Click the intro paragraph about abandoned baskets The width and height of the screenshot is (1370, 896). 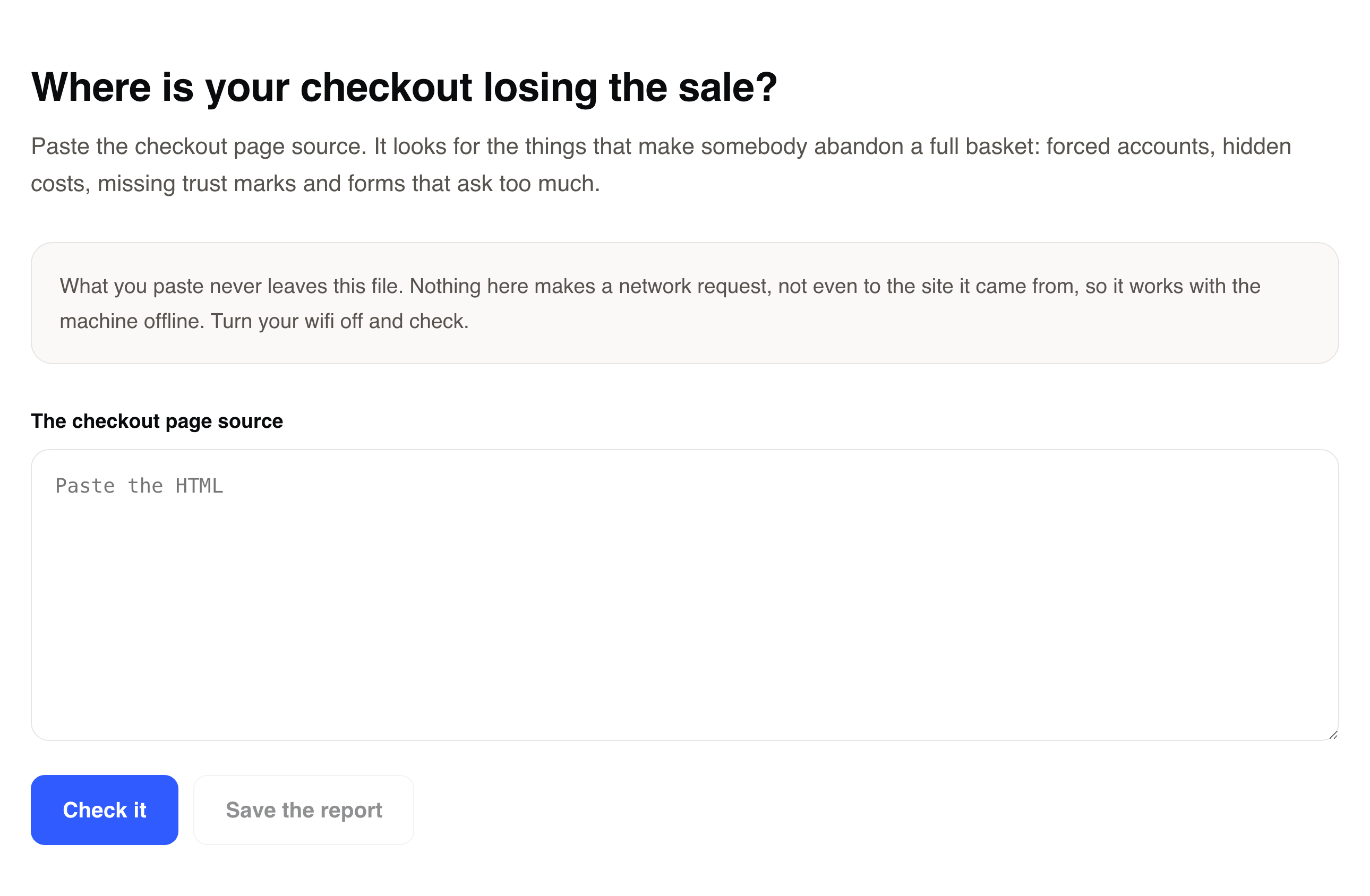[661, 165]
